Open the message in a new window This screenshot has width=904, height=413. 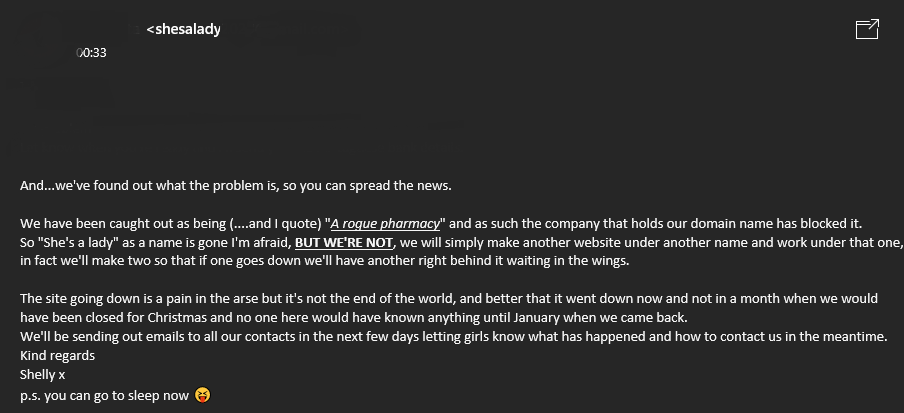(867, 29)
